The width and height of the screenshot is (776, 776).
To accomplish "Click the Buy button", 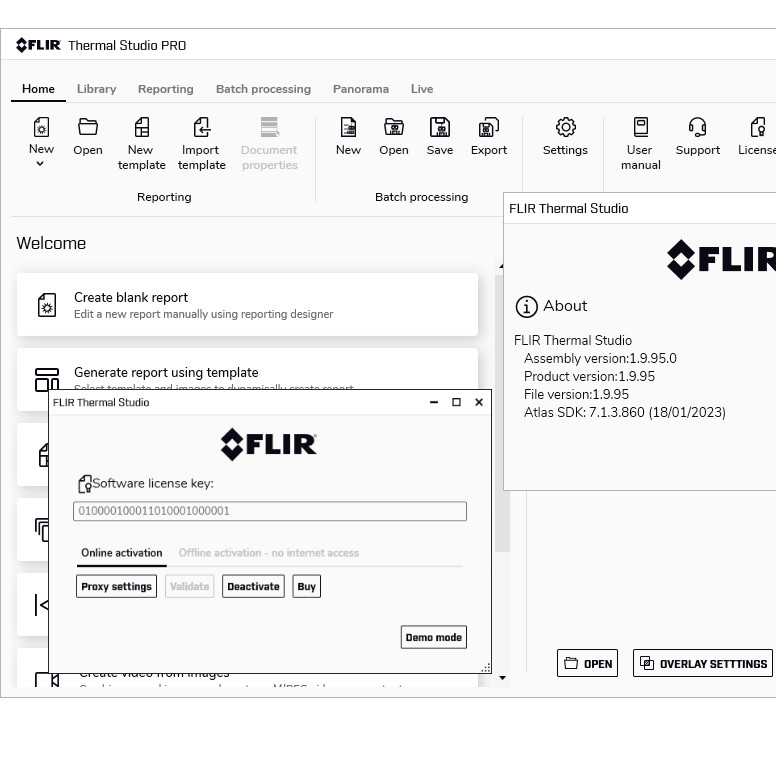I will [x=306, y=586].
